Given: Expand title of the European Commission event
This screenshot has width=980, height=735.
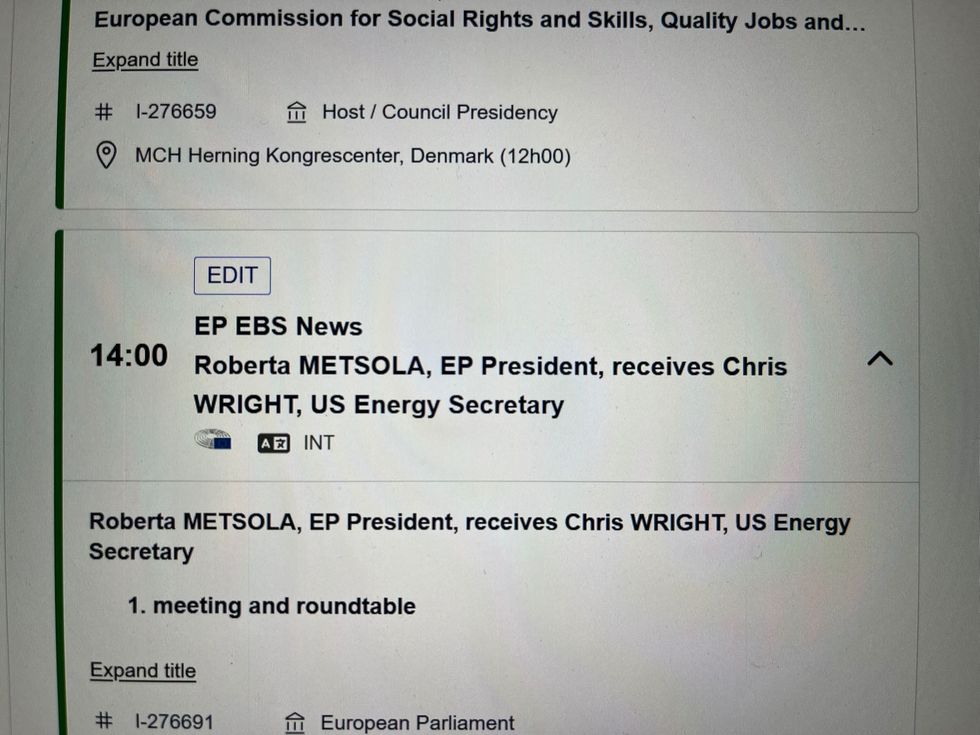Looking at the screenshot, I should click(145, 60).
